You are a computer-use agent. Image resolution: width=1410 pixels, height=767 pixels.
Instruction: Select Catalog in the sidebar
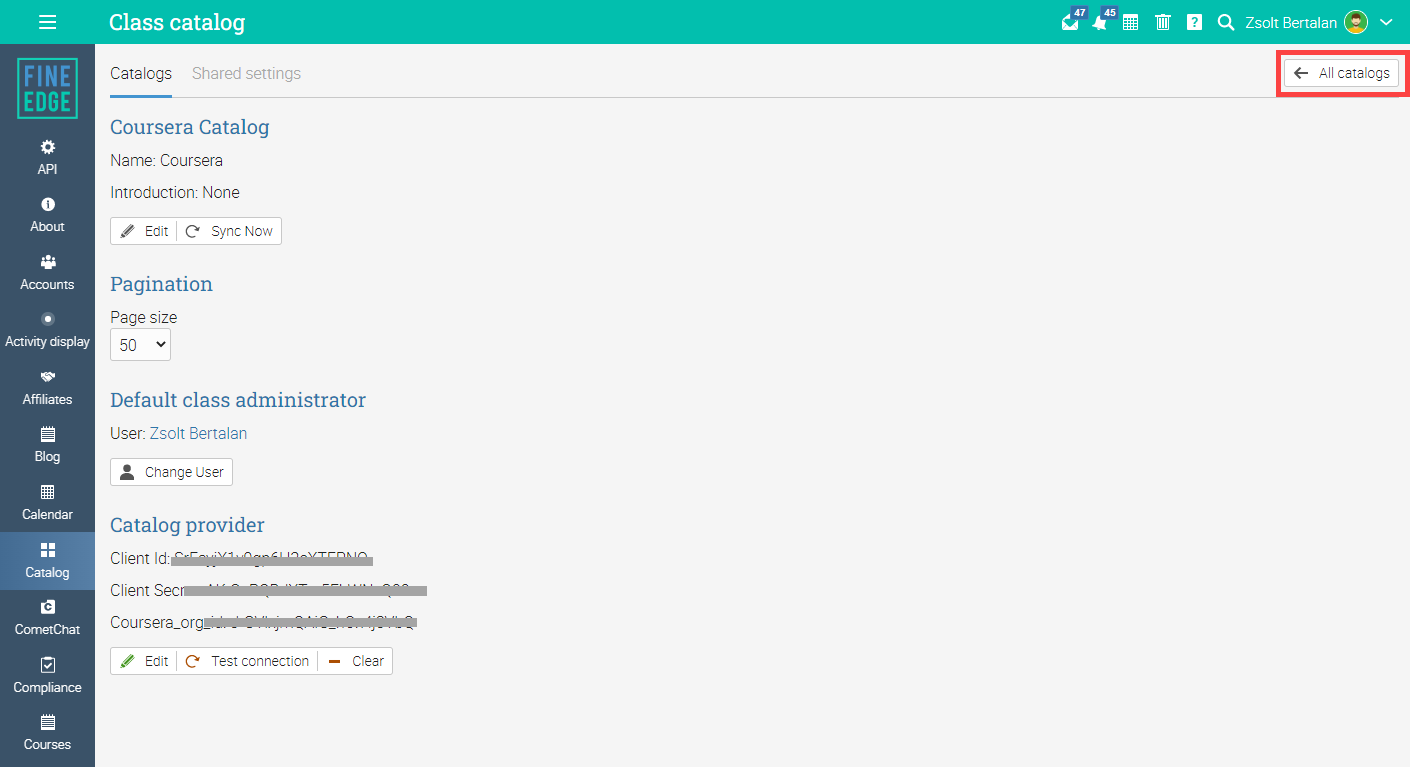[x=47, y=561]
